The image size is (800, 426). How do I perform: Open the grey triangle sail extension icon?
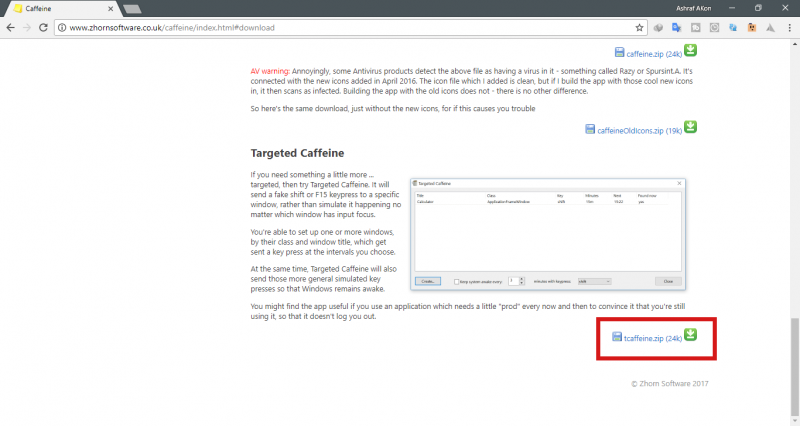[x=770, y=28]
